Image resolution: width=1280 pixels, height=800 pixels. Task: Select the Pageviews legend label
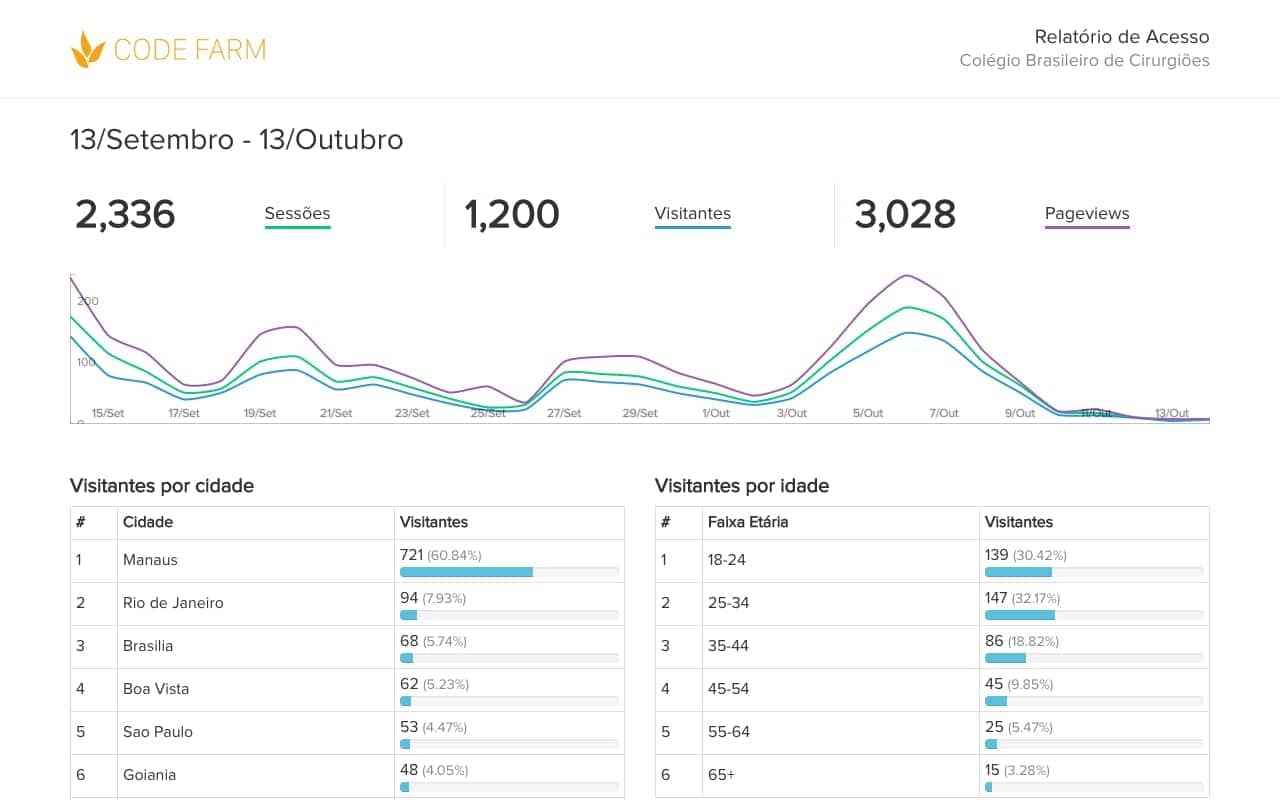(x=1087, y=213)
